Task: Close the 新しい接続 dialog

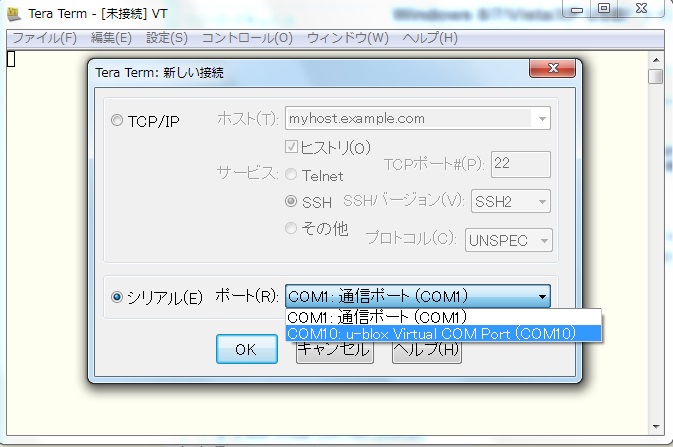Action: [552, 68]
